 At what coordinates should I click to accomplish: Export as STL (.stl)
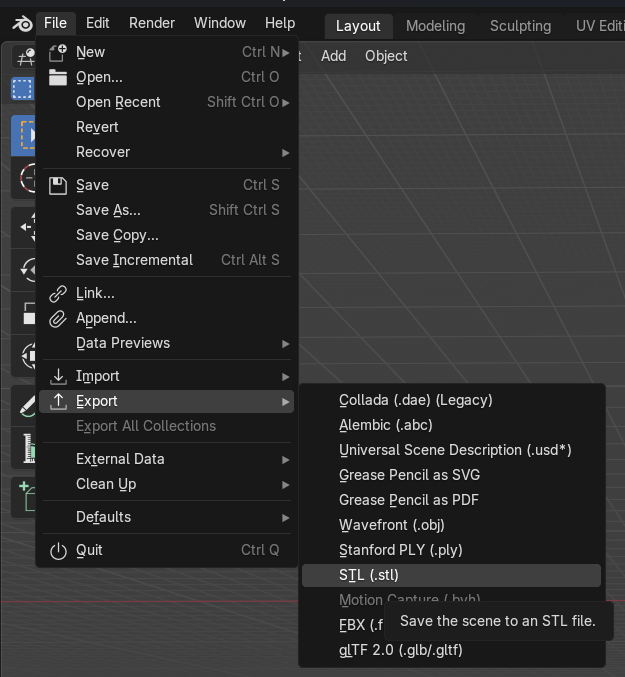pyautogui.click(x=451, y=576)
